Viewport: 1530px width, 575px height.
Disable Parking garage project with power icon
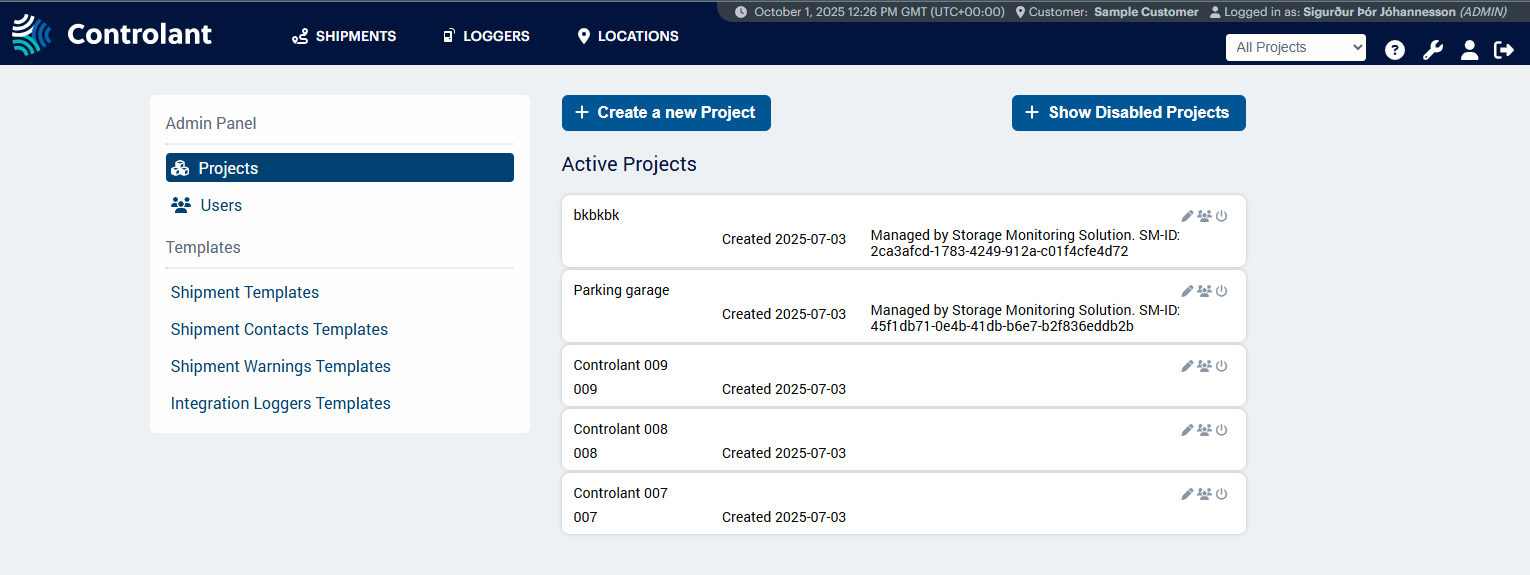1221,291
